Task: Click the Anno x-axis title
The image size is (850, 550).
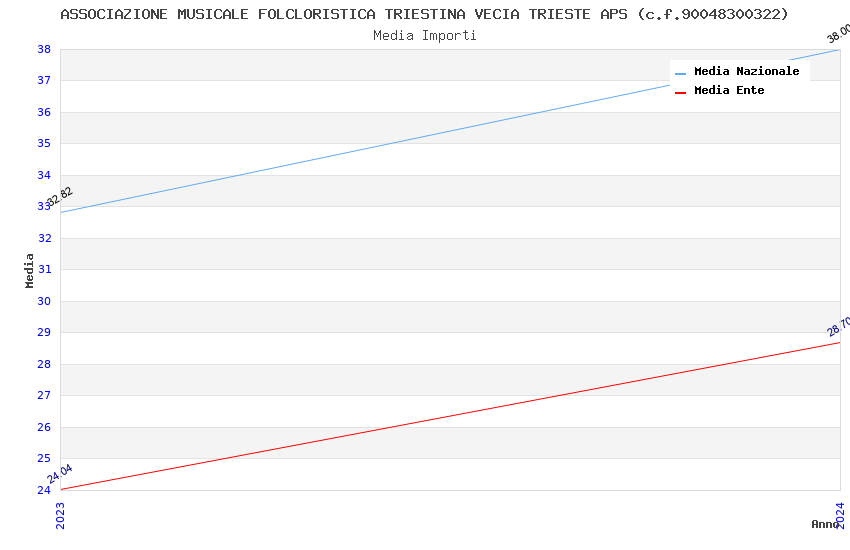Action: pos(825,524)
